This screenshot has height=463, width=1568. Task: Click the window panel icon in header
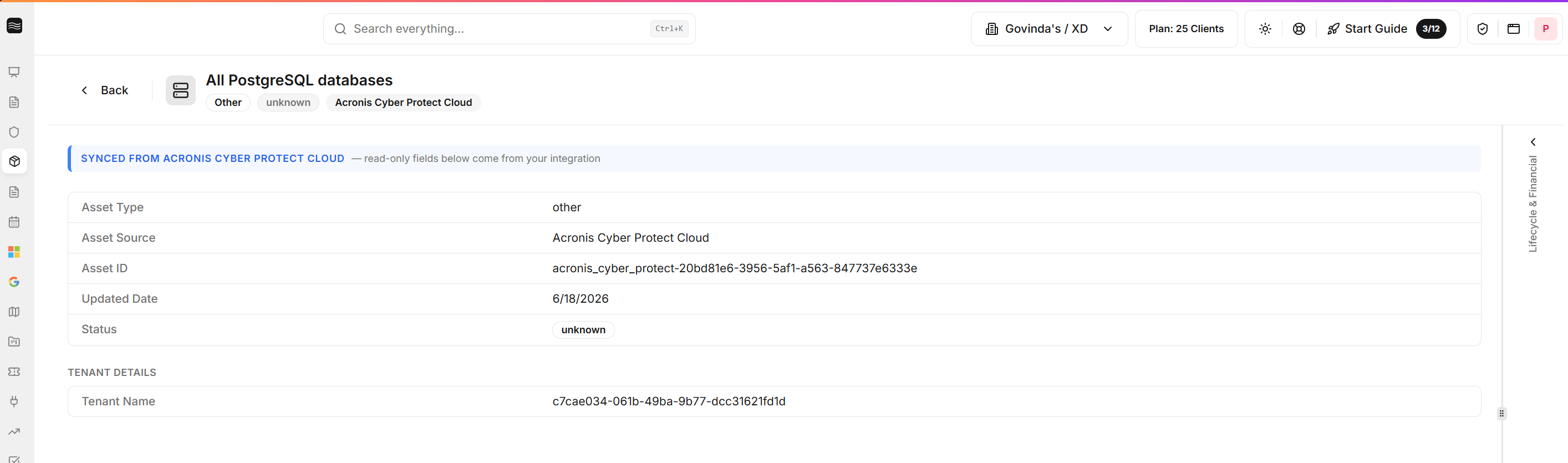[x=1513, y=29]
